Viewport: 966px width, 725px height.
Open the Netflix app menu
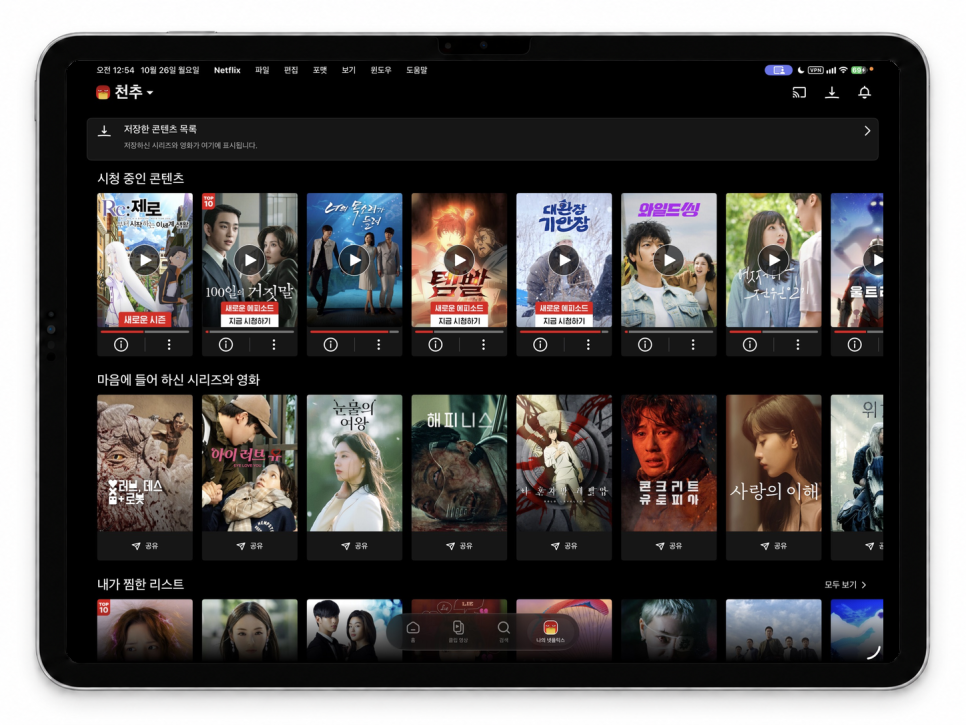tap(227, 70)
